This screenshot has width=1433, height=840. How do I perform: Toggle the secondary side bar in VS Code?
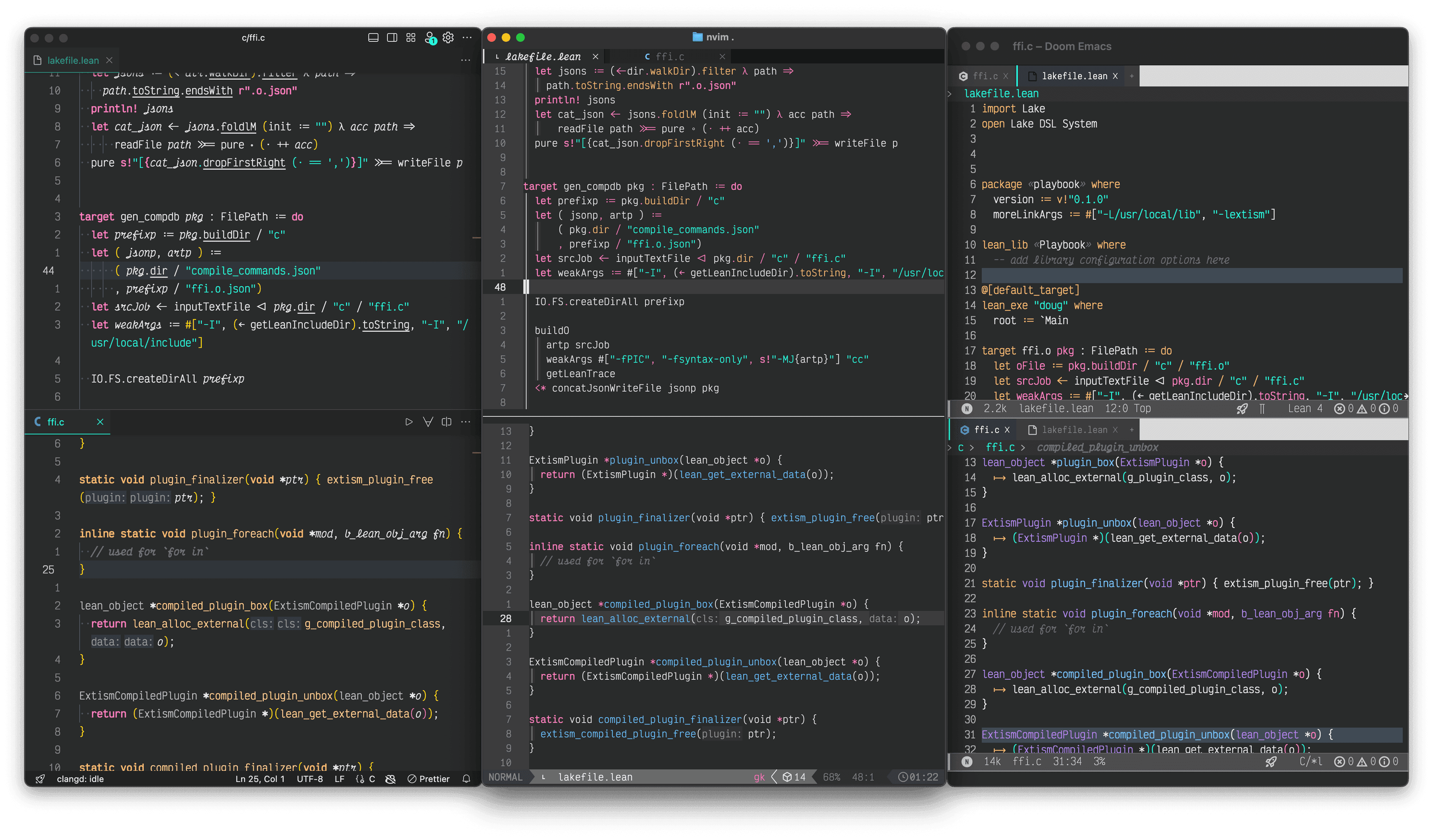pos(392,37)
